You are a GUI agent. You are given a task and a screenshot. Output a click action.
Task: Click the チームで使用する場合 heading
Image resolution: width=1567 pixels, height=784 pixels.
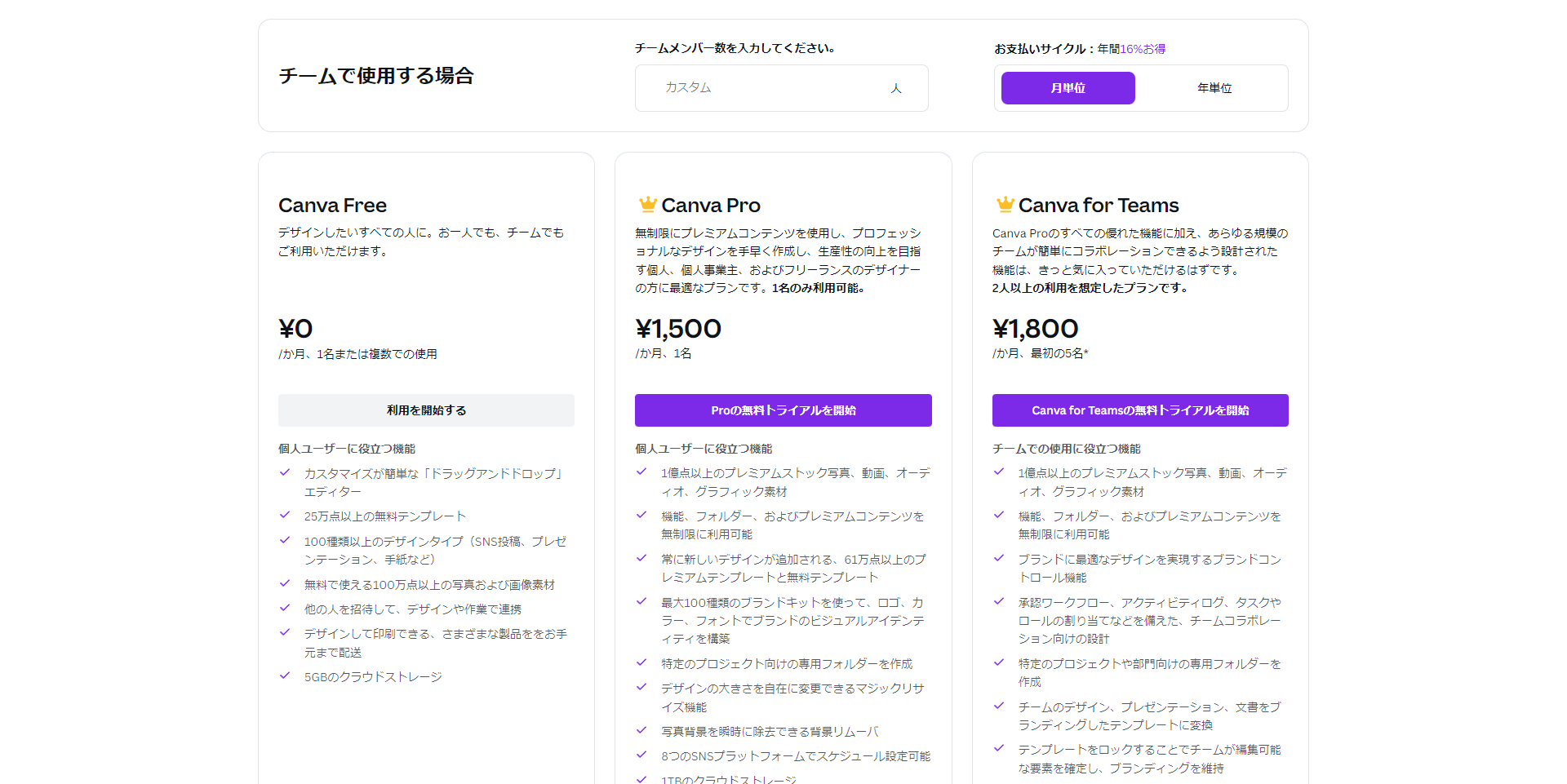(376, 76)
